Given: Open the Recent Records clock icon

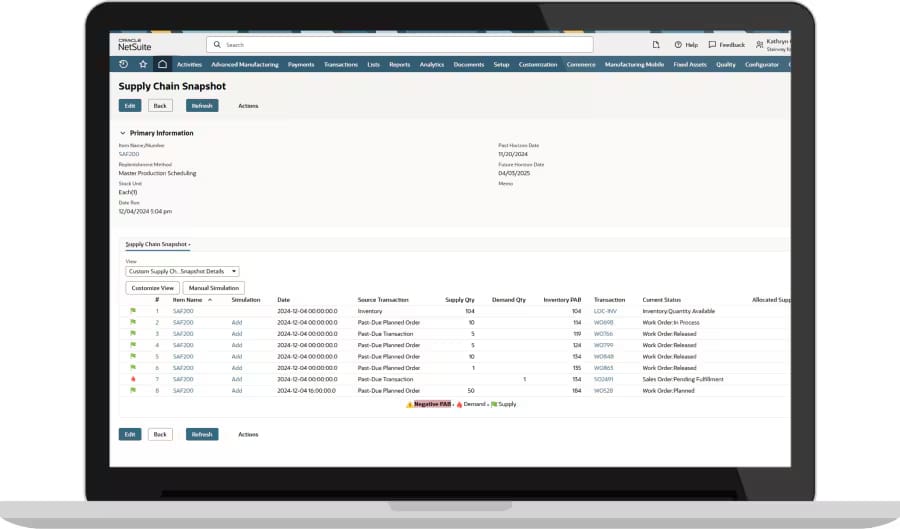Looking at the screenshot, I should tap(123, 64).
